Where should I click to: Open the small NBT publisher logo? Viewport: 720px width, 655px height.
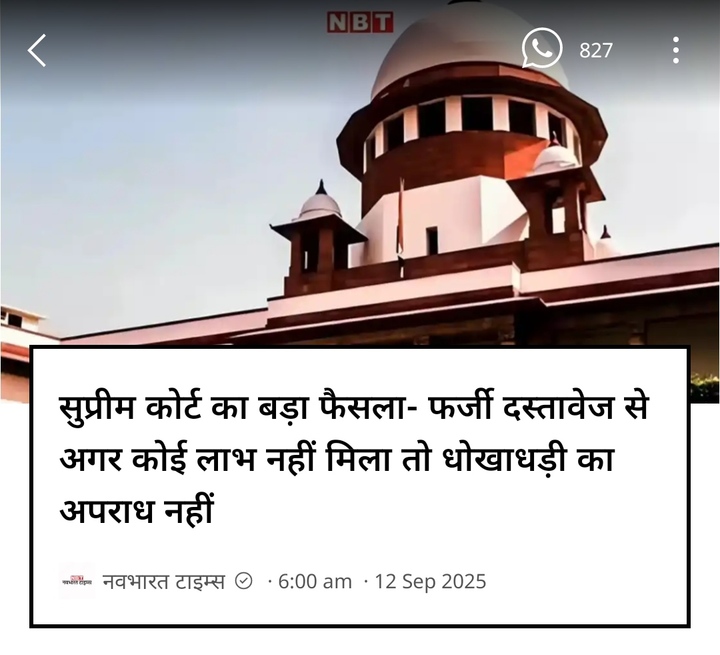(77, 582)
